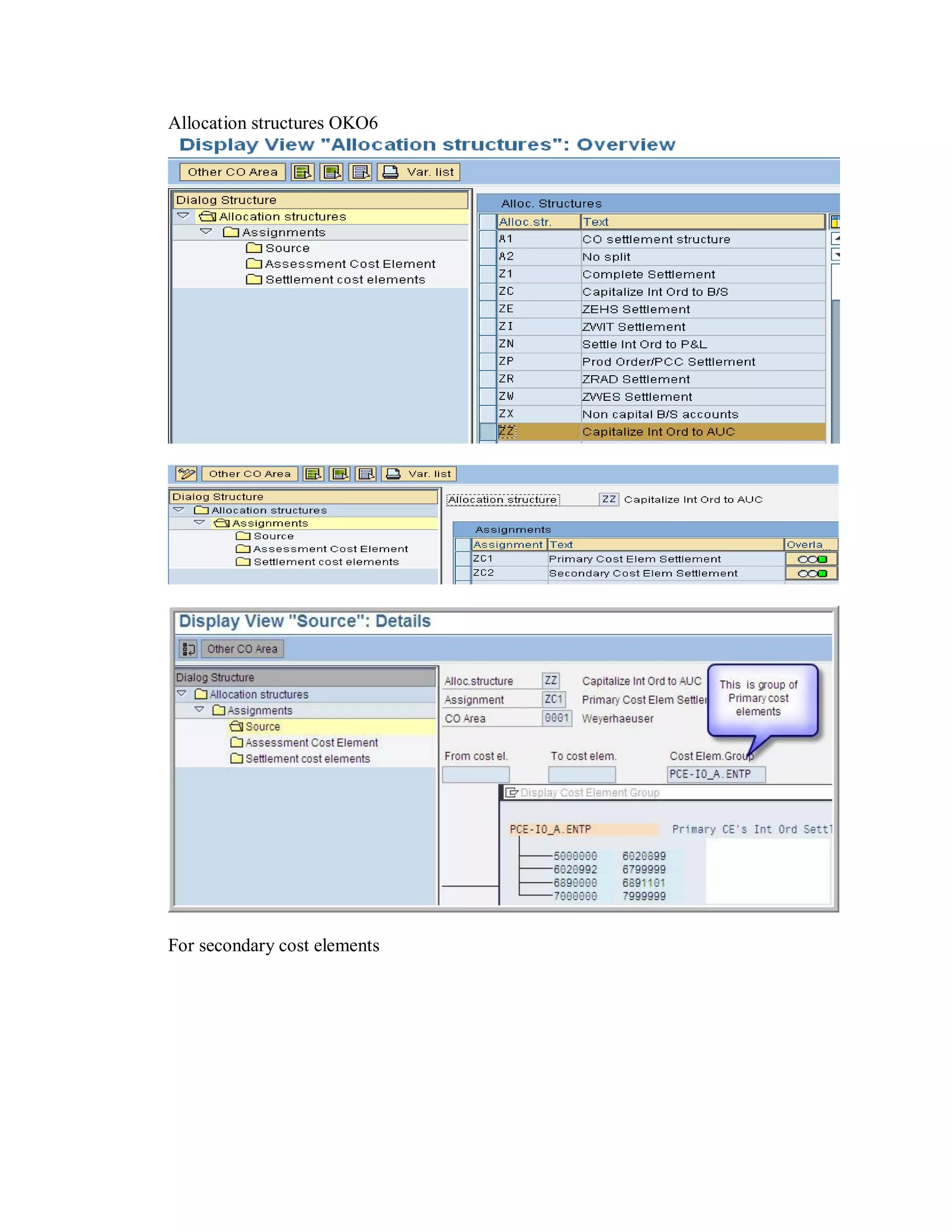This screenshot has height=1232, width=952.
Task: Click Assignment column header in Assignments table
Action: 509,544
